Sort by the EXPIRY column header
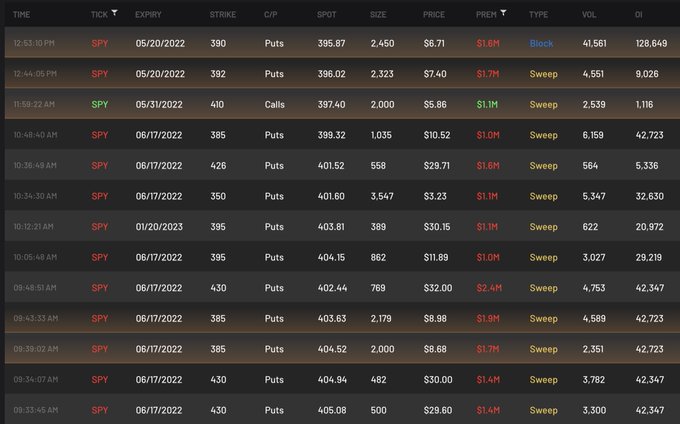The width and height of the screenshot is (680, 424). click(148, 15)
